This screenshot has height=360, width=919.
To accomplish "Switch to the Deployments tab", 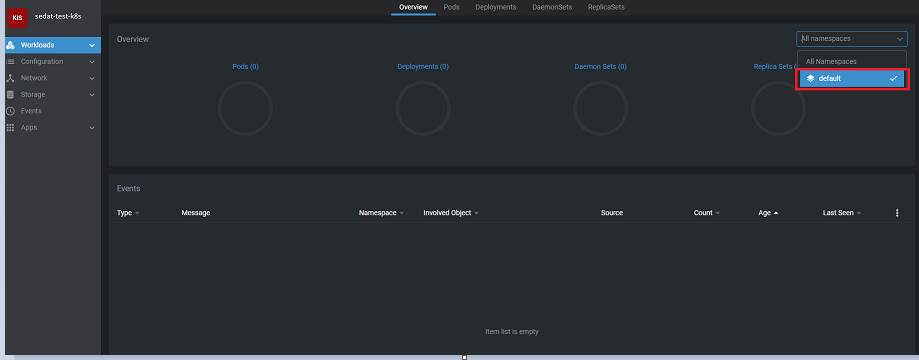I will pyautogui.click(x=496, y=7).
